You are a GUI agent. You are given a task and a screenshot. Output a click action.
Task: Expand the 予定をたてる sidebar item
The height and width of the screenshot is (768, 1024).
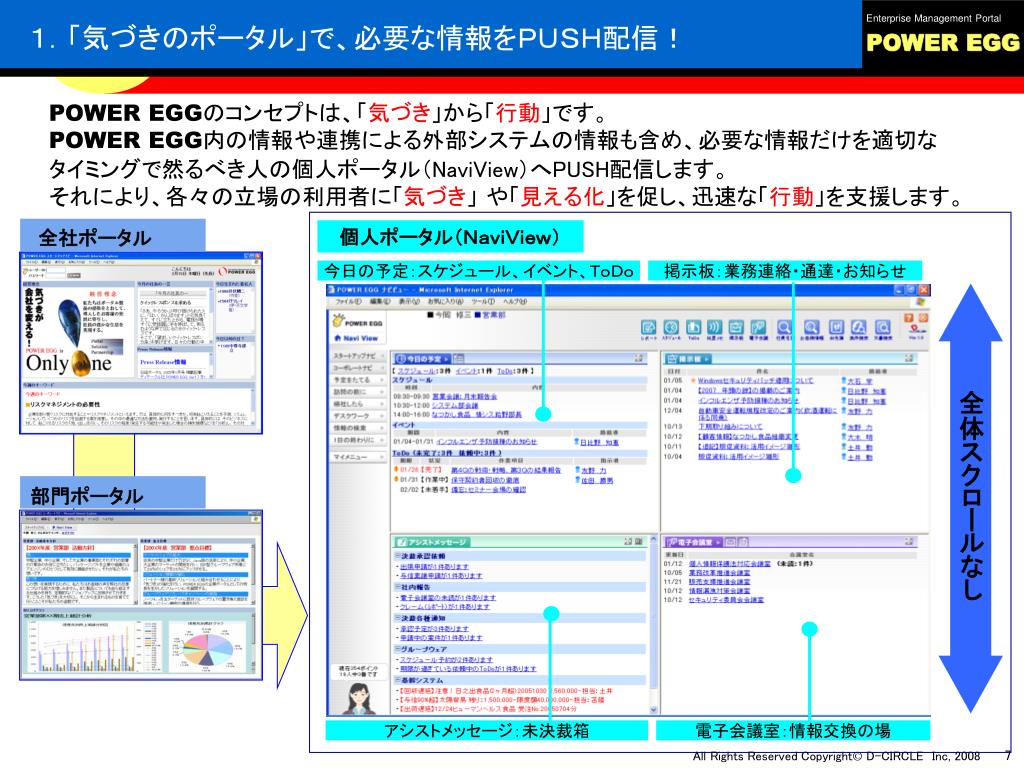[x=359, y=379]
